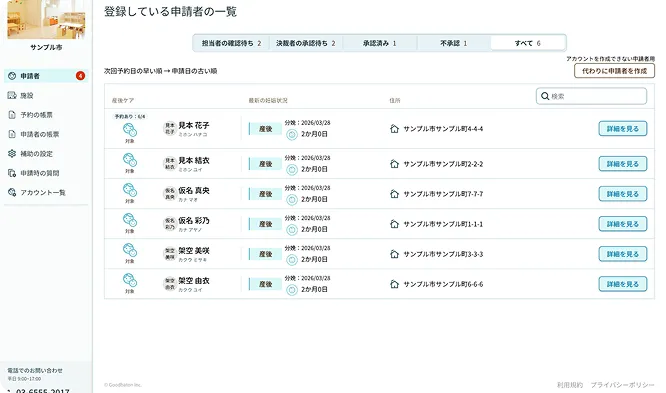
Task: View details for 仮名 彩乃
Action: coord(623,224)
